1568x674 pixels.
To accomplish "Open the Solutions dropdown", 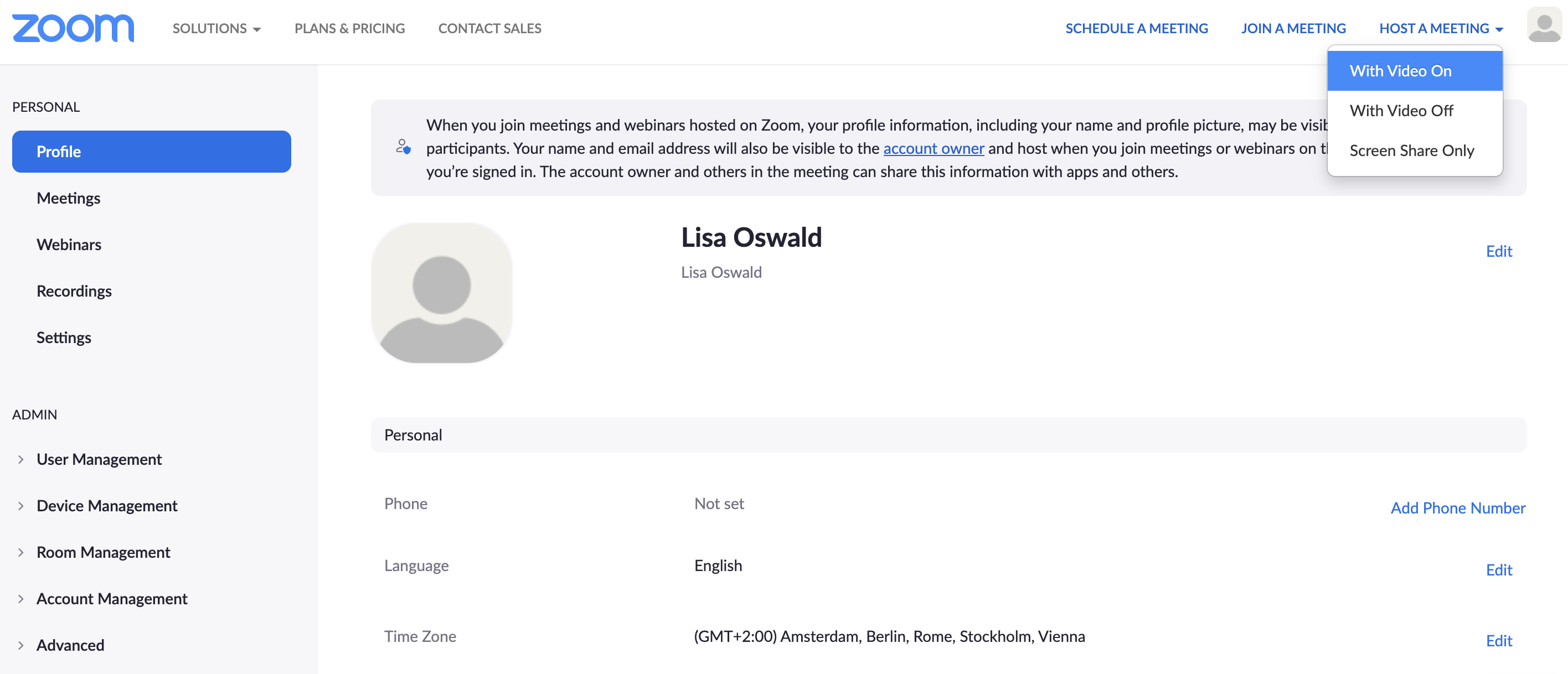I will click(x=216, y=29).
